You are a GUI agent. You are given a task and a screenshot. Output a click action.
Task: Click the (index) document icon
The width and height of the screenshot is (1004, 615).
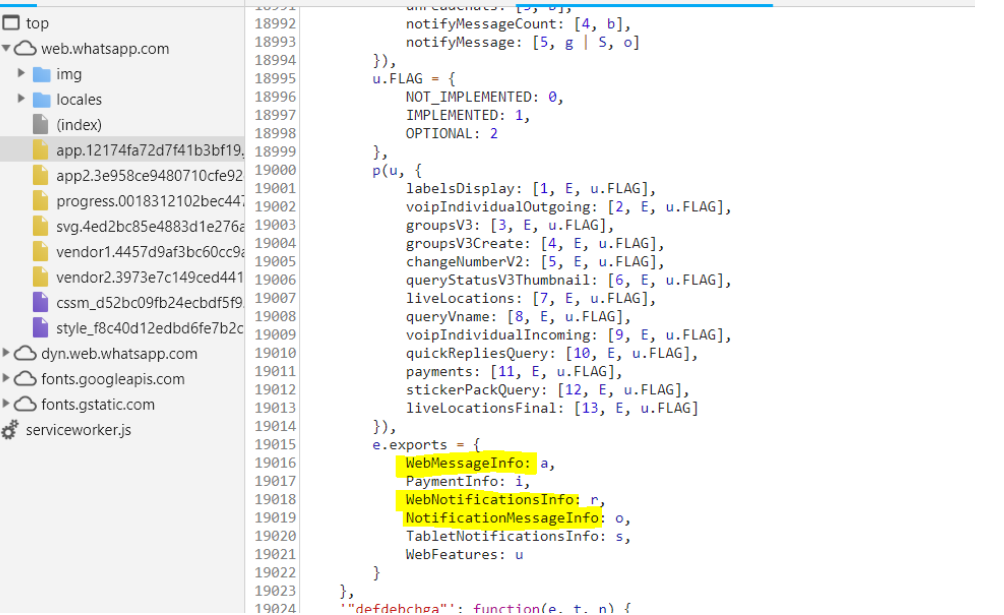point(40,124)
